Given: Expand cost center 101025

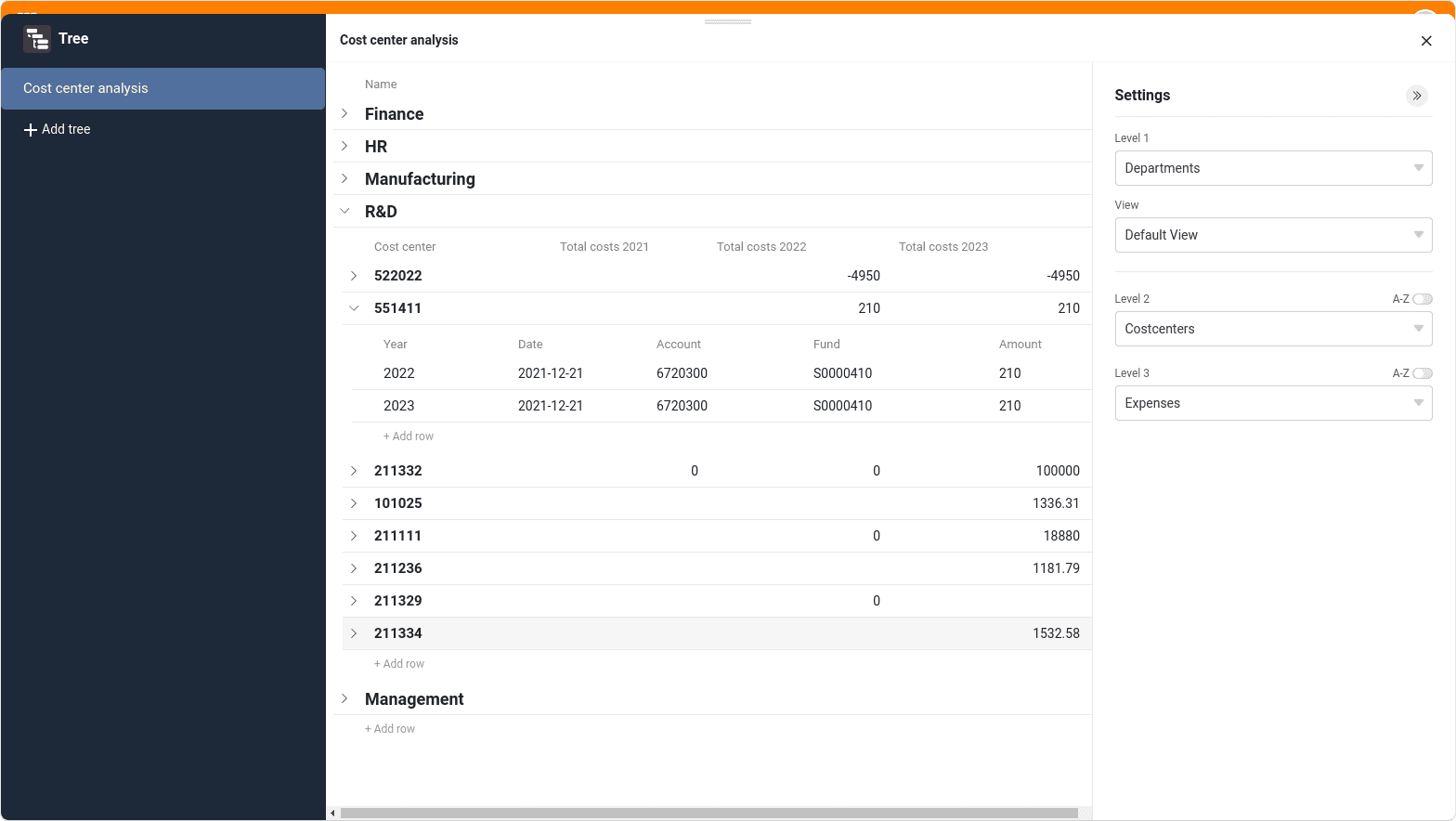Looking at the screenshot, I should 354,503.
